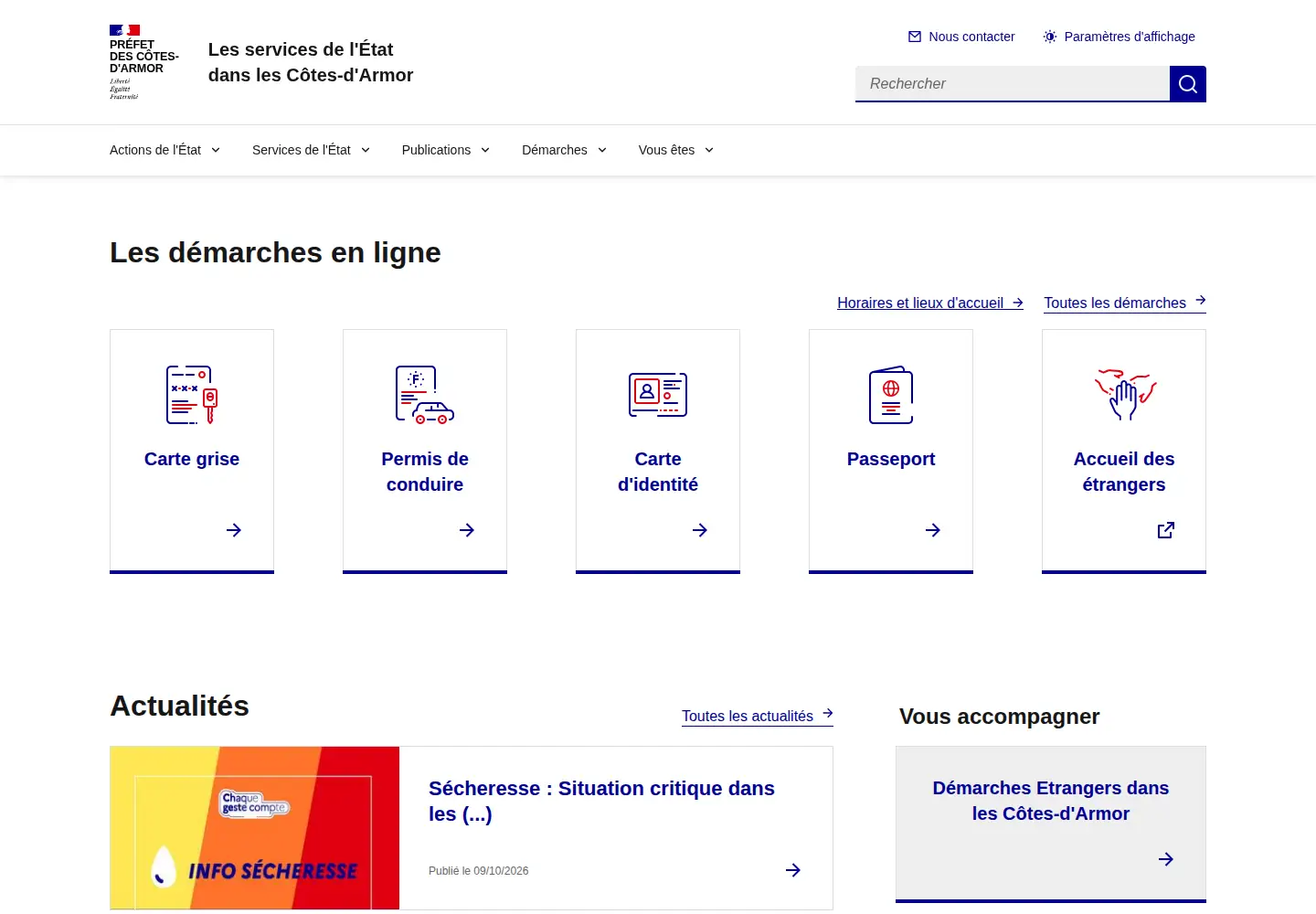Click the 'Vous accompagner' heading
Viewport: 1316px width, 914px height.
[1000, 717]
